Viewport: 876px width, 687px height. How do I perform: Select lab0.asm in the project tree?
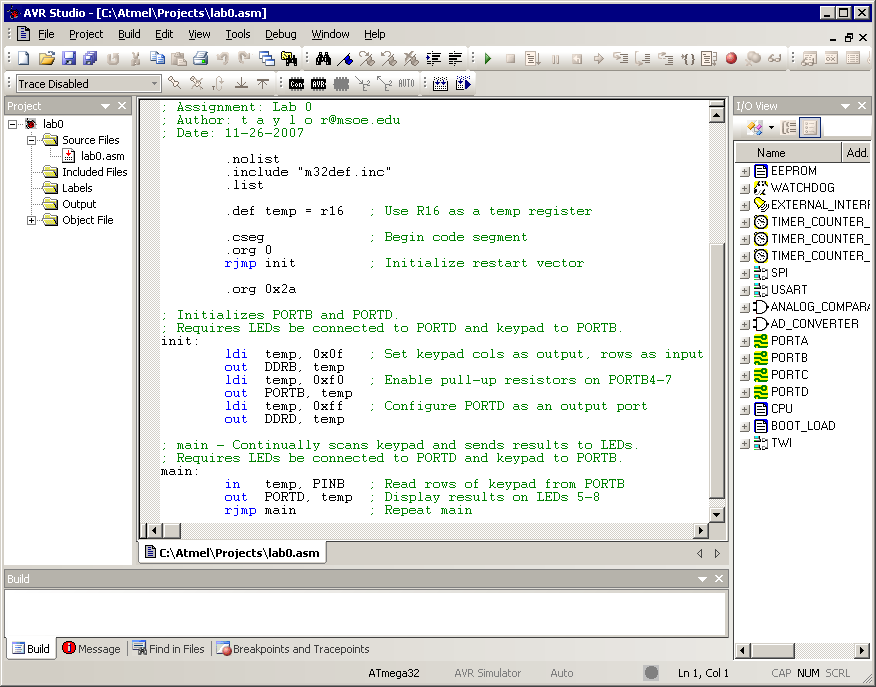coord(102,156)
